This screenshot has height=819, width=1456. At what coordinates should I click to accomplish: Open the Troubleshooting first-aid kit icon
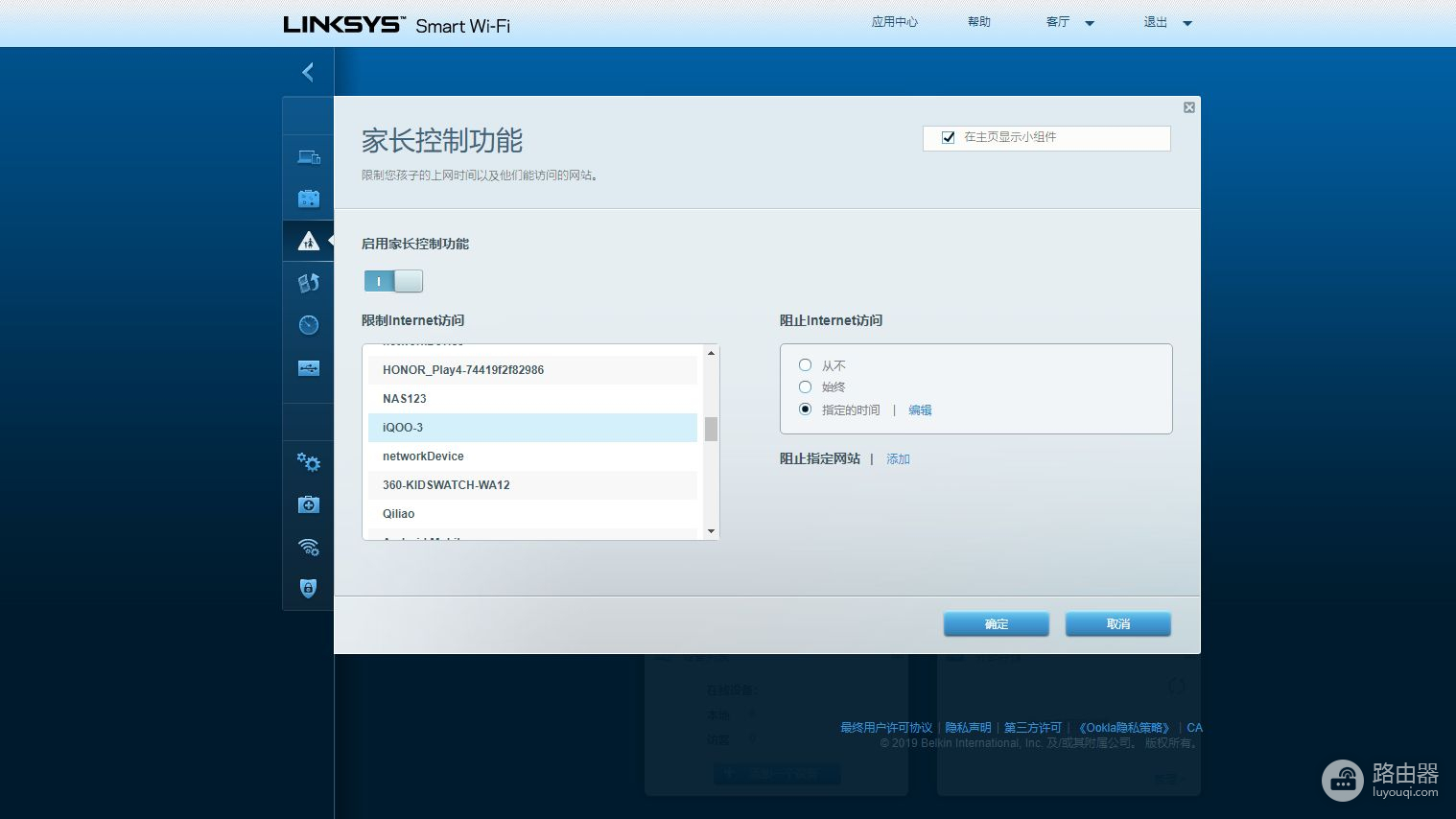[x=308, y=504]
